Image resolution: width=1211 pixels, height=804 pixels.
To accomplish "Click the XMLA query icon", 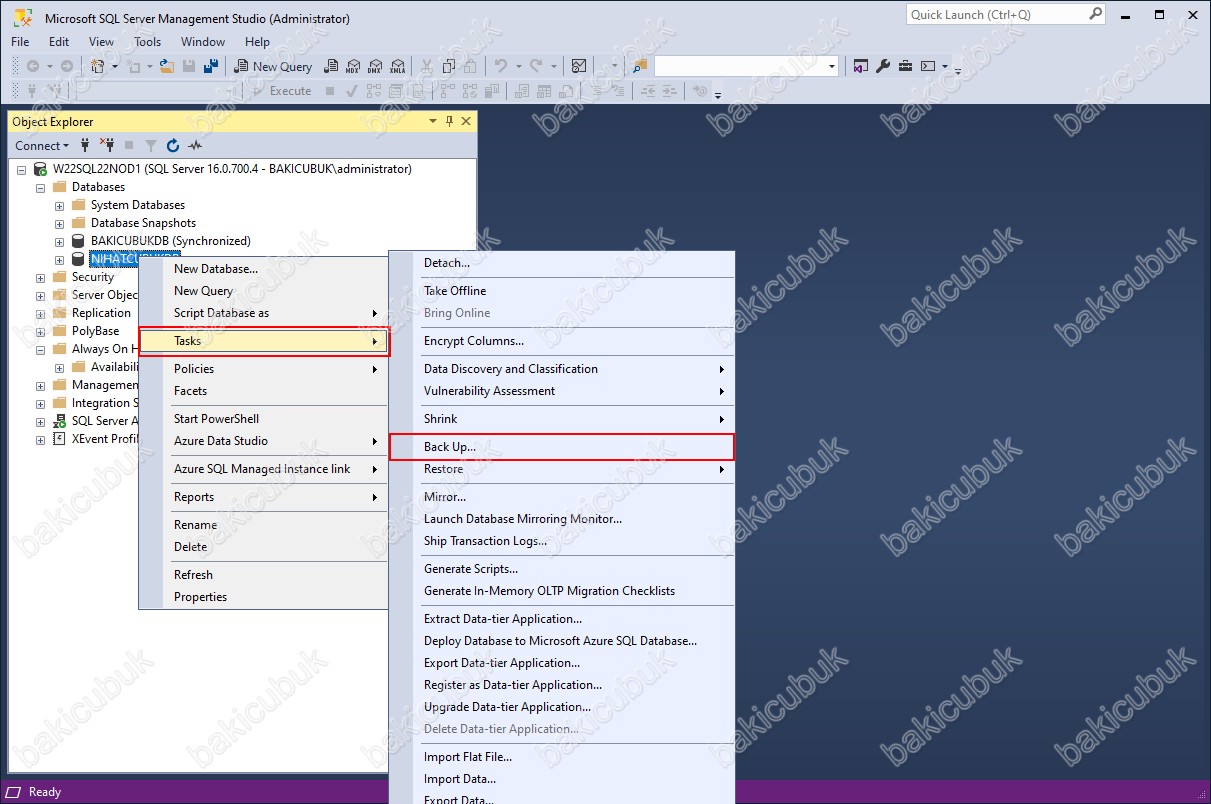I will coord(398,66).
